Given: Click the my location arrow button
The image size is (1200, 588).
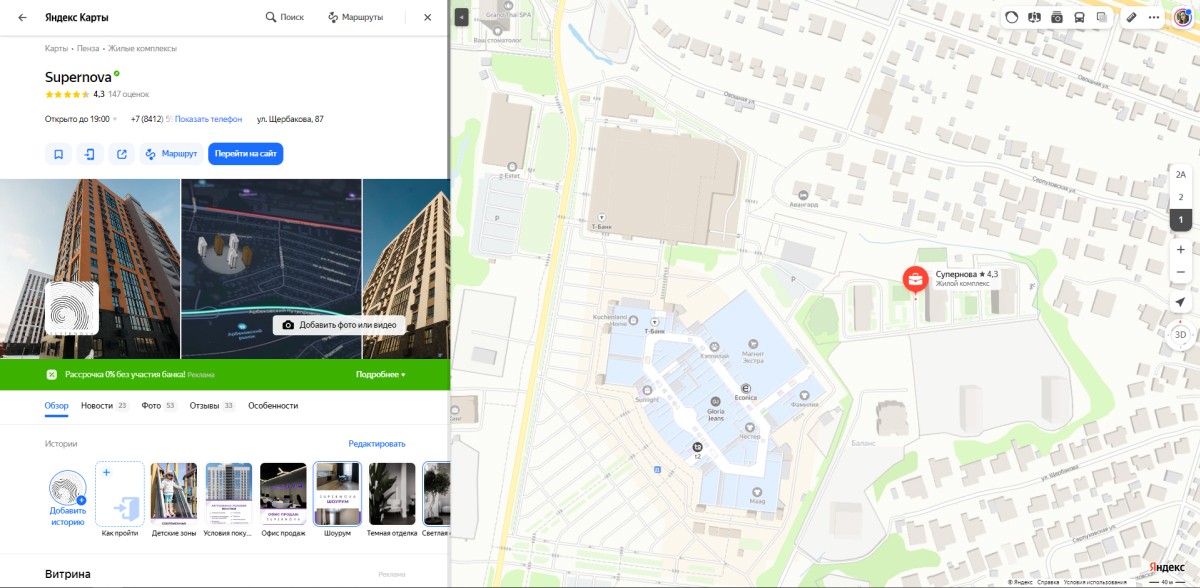Looking at the screenshot, I should pos(1180,302).
